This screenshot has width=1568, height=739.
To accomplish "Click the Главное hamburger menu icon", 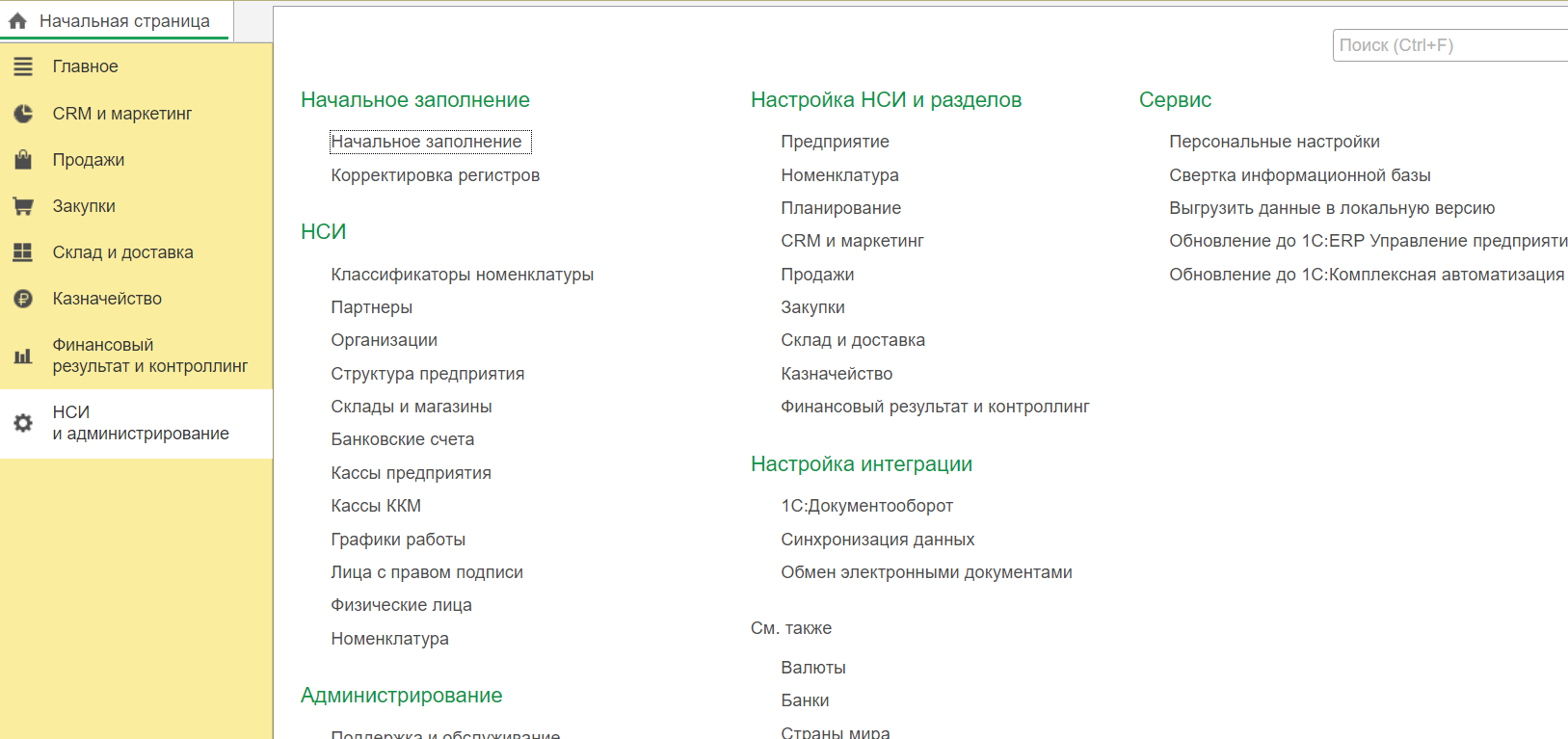I will (x=23, y=66).
